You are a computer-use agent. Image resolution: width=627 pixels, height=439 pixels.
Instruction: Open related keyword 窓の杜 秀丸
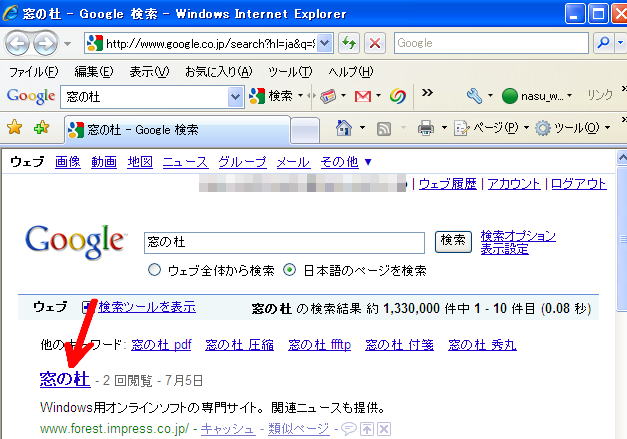(482, 345)
